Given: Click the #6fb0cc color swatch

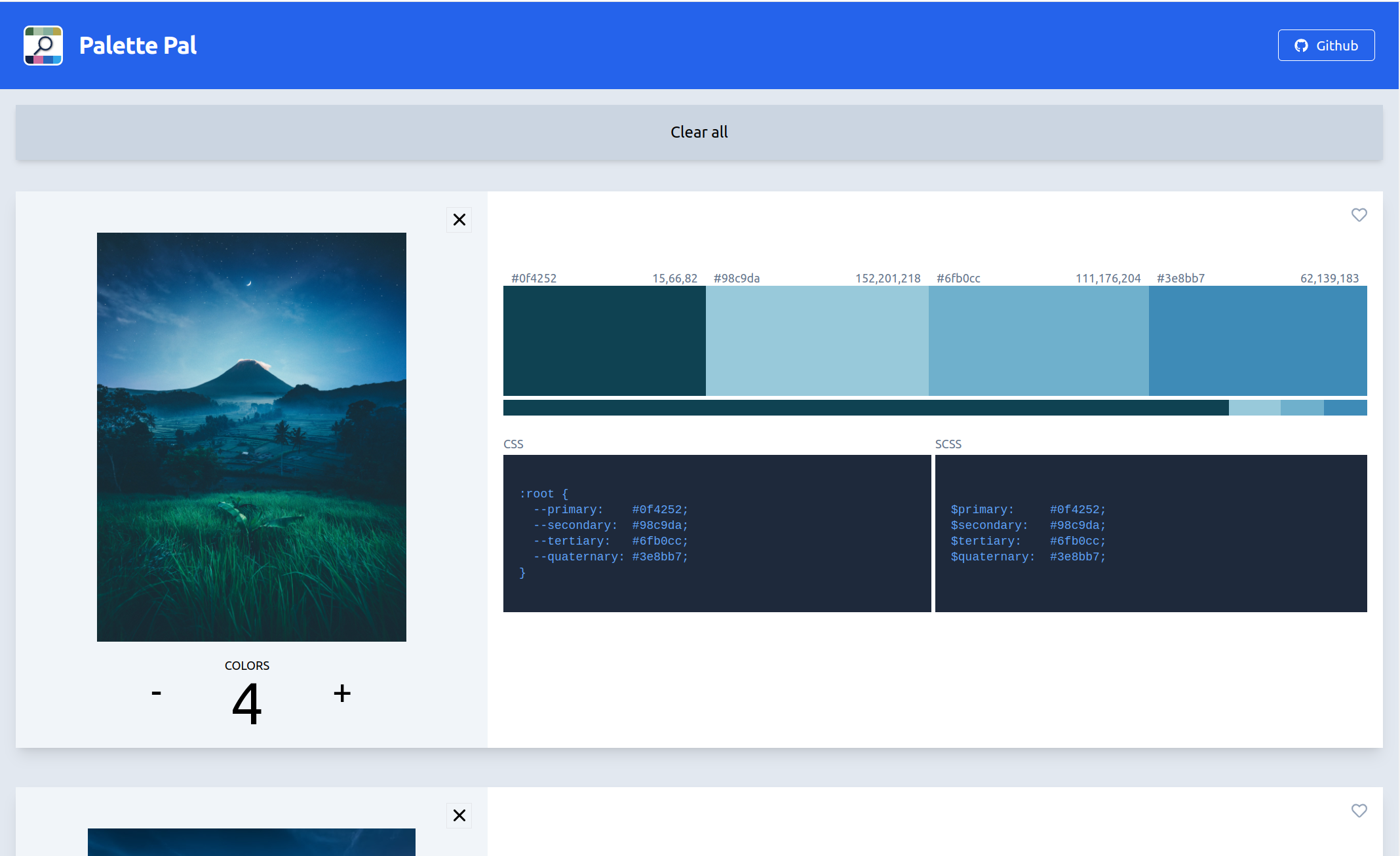Looking at the screenshot, I should (x=1038, y=340).
